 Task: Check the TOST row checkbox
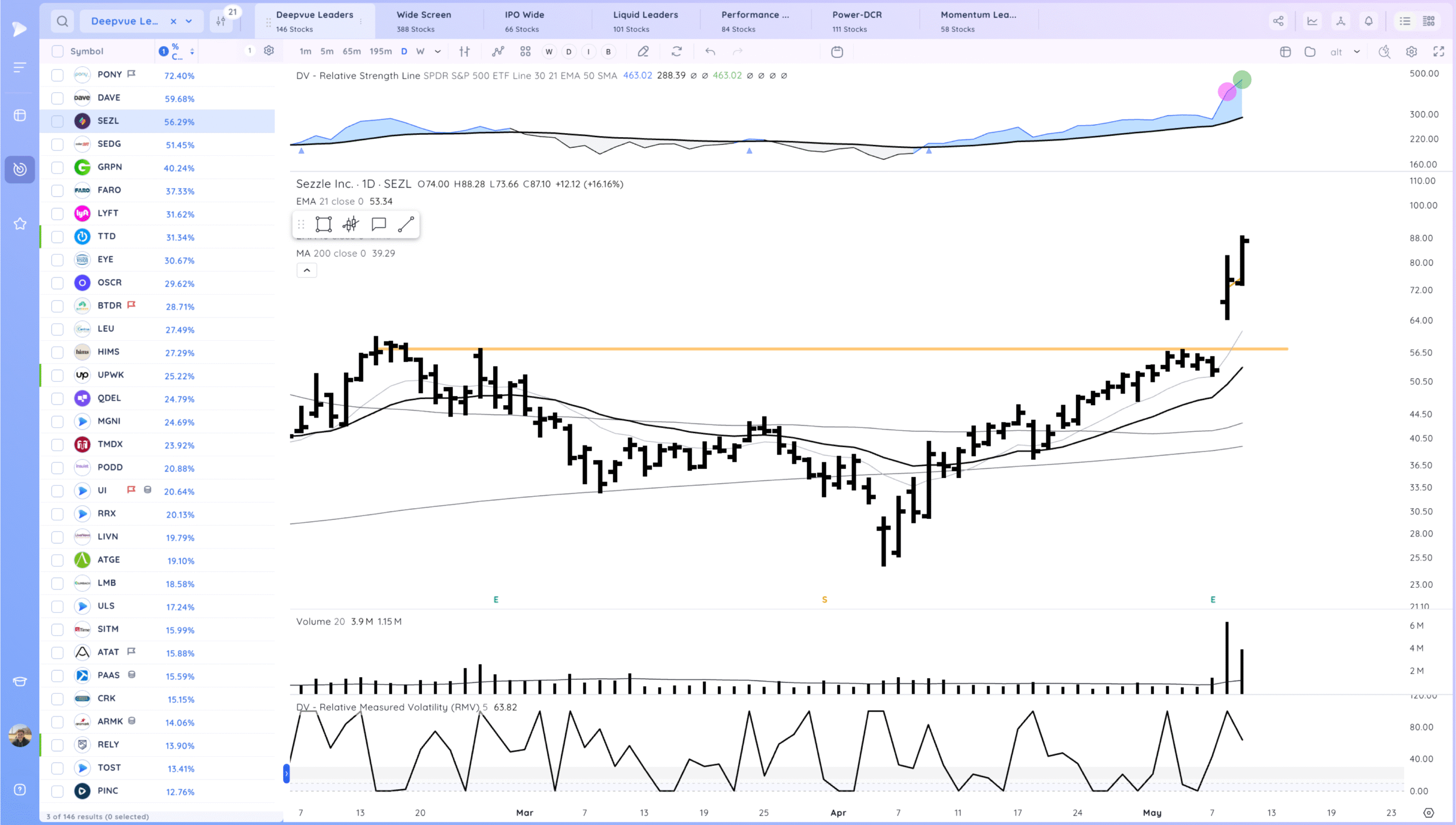pyautogui.click(x=57, y=768)
